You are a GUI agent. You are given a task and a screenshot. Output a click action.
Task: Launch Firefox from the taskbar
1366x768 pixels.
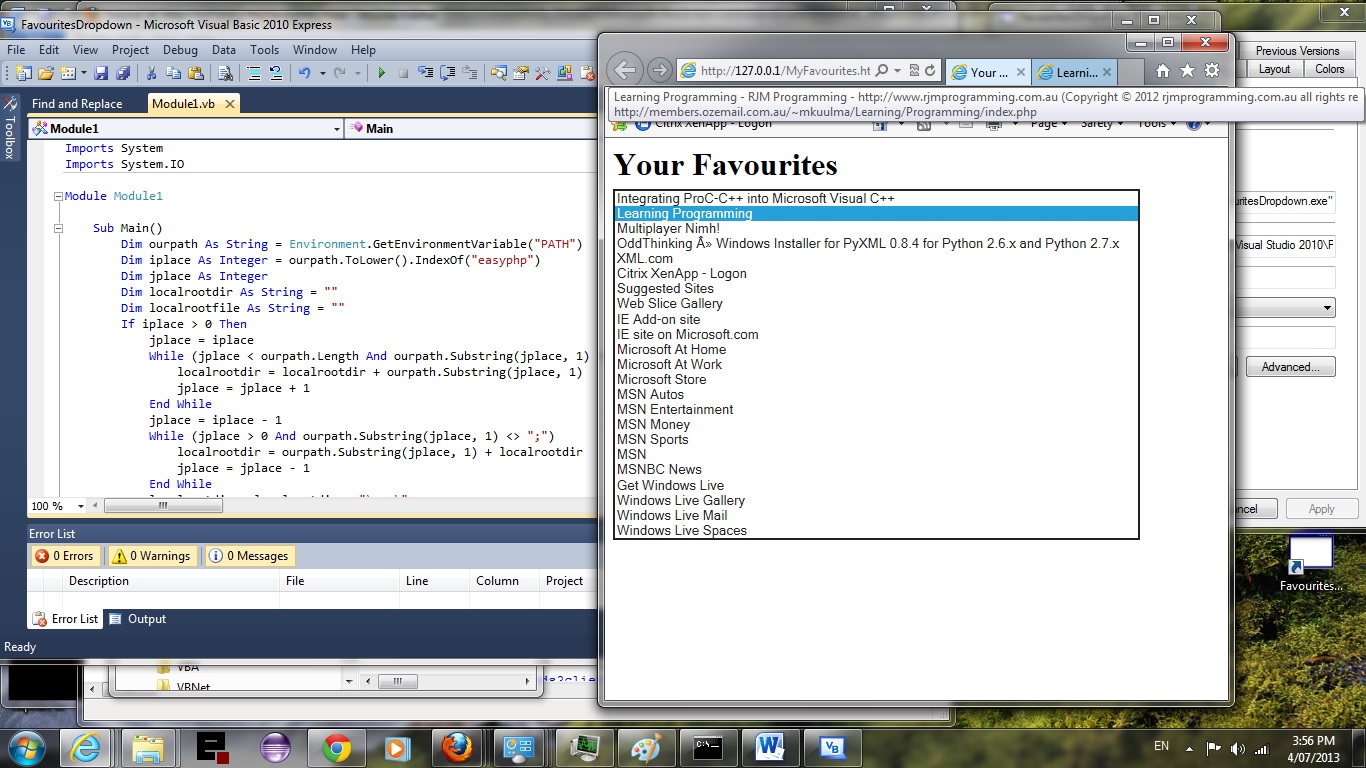click(457, 748)
